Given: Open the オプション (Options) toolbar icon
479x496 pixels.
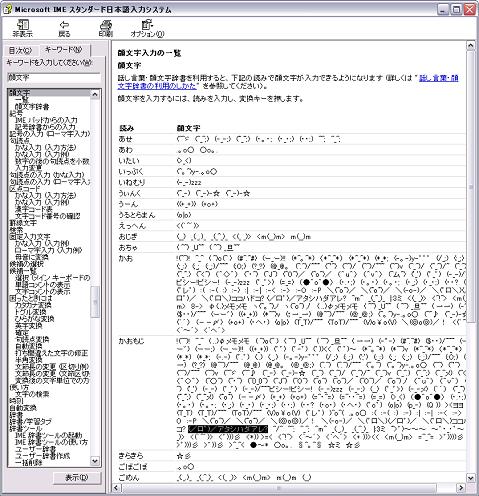Looking at the screenshot, I should coord(147,28).
